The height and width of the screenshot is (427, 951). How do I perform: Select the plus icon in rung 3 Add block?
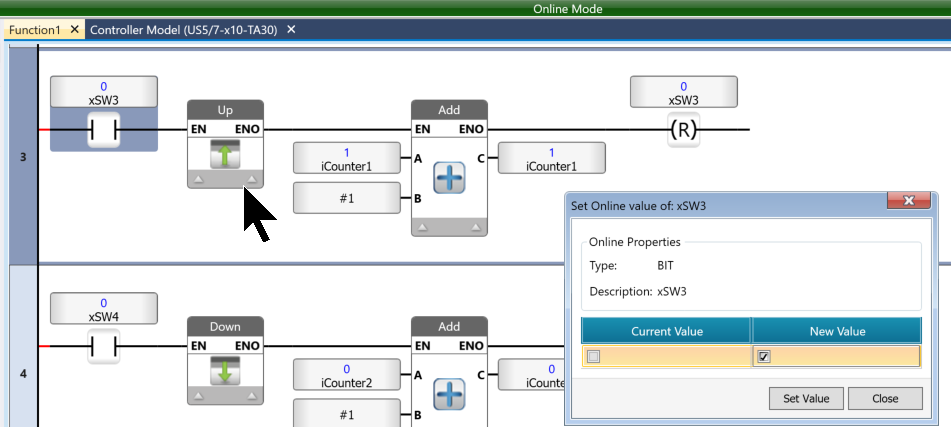pos(449,178)
